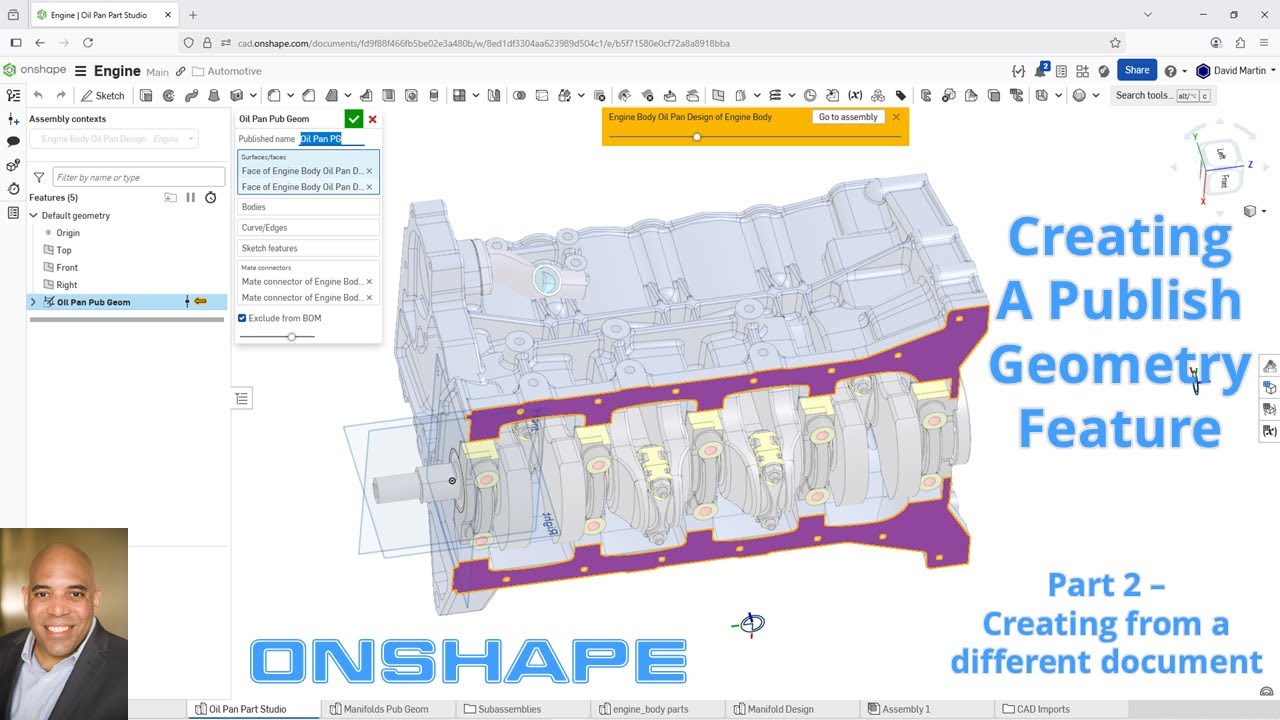
Task: Click the filter funnel icon
Action: click(x=39, y=177)
